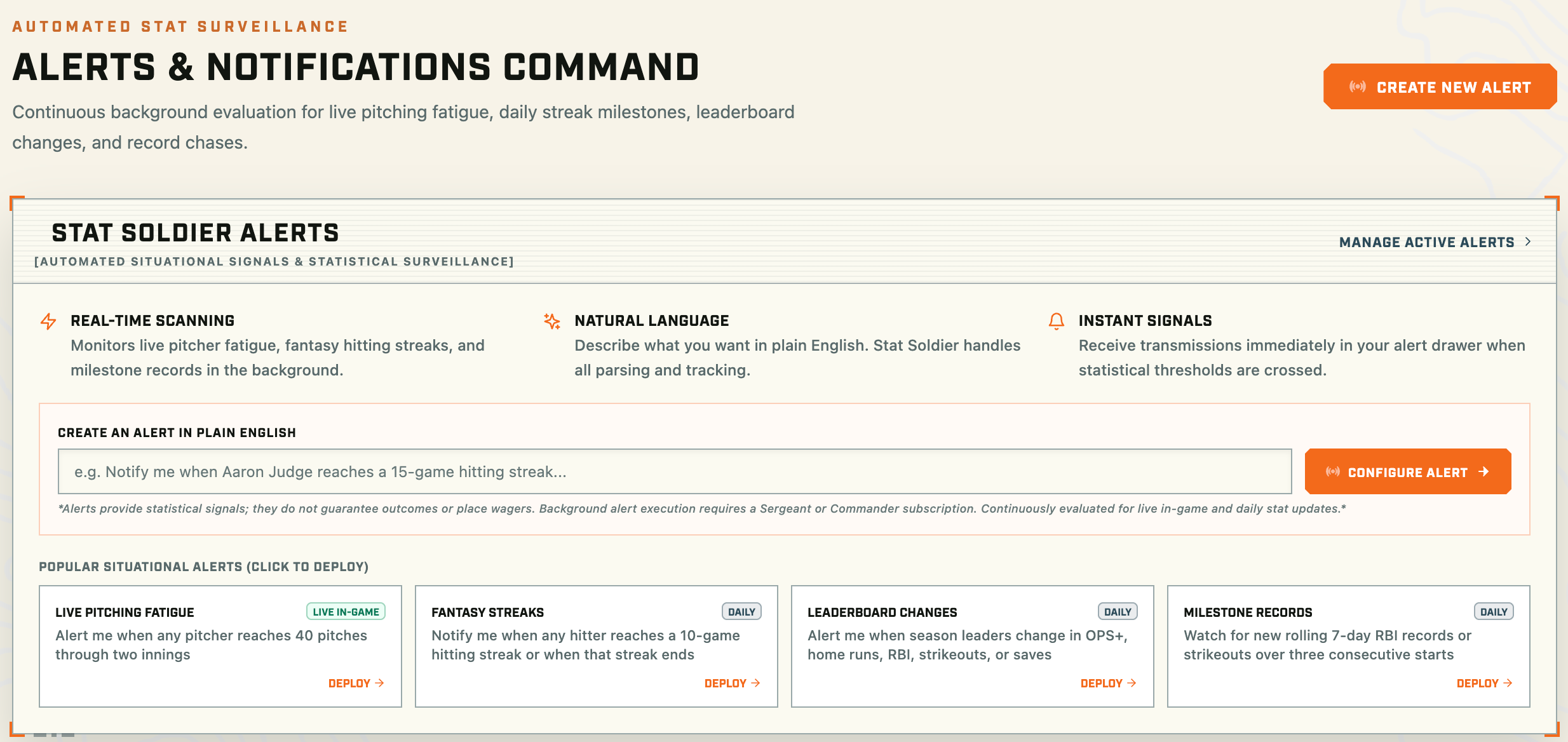The image size is (1568, 742).
Task: Click broadcast icon in Create New Alert button
Action: (1358, 87)
